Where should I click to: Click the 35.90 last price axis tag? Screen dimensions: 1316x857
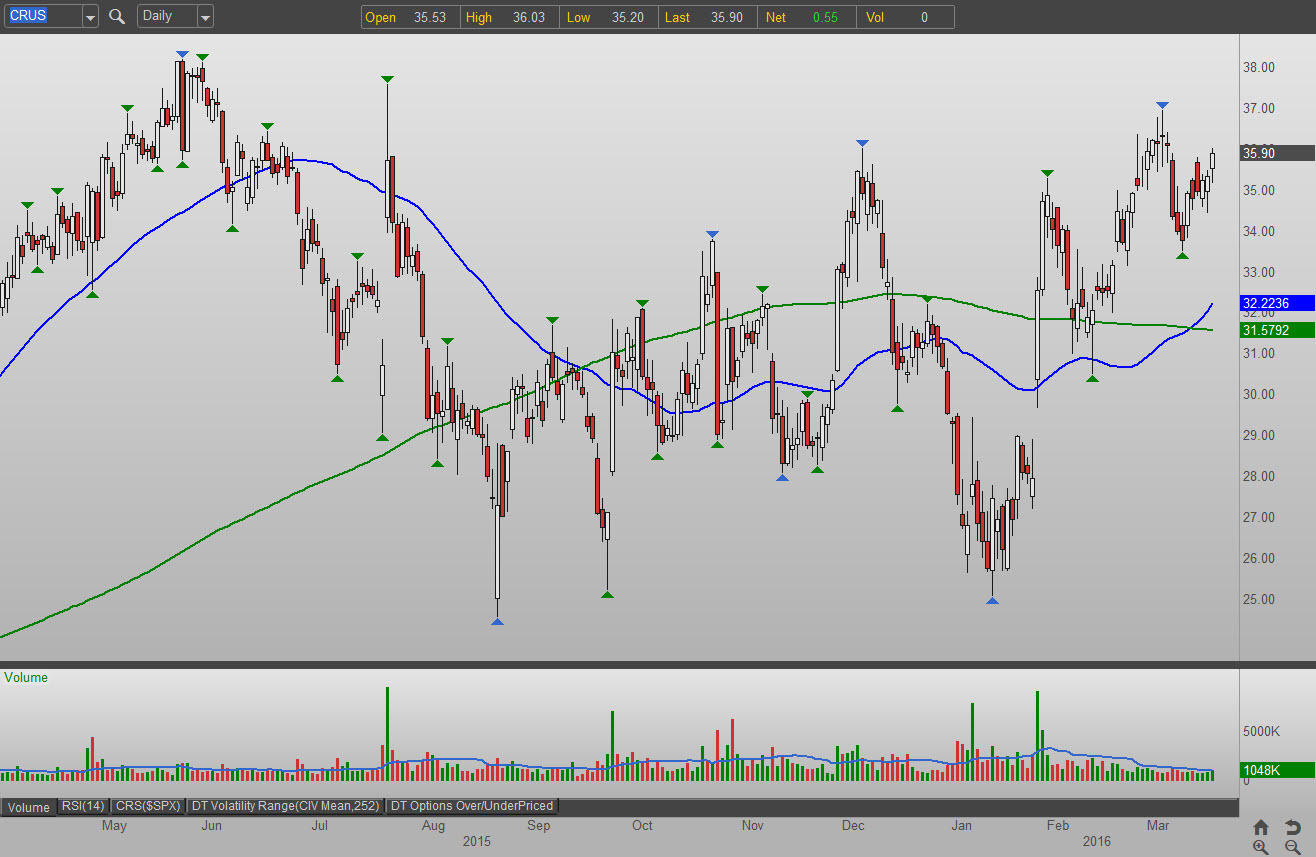[1277, 153]
